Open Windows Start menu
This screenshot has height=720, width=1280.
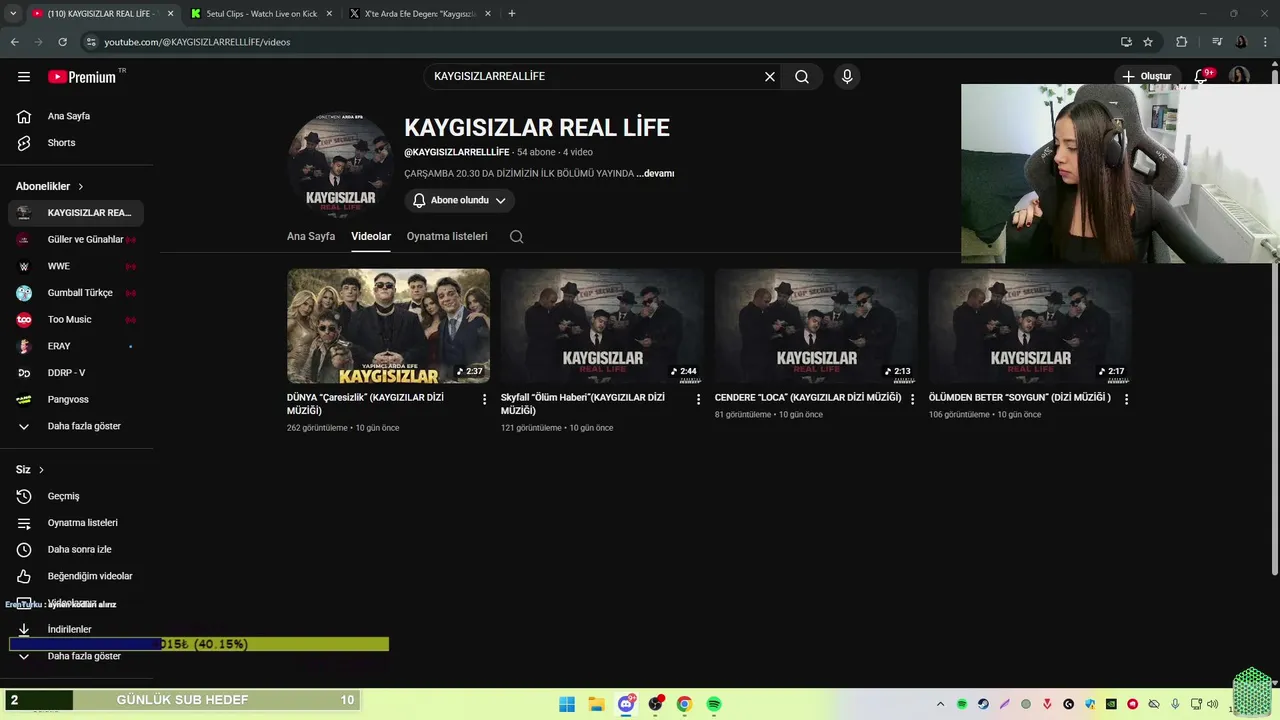pyautogui.click(x=567, y=704)
